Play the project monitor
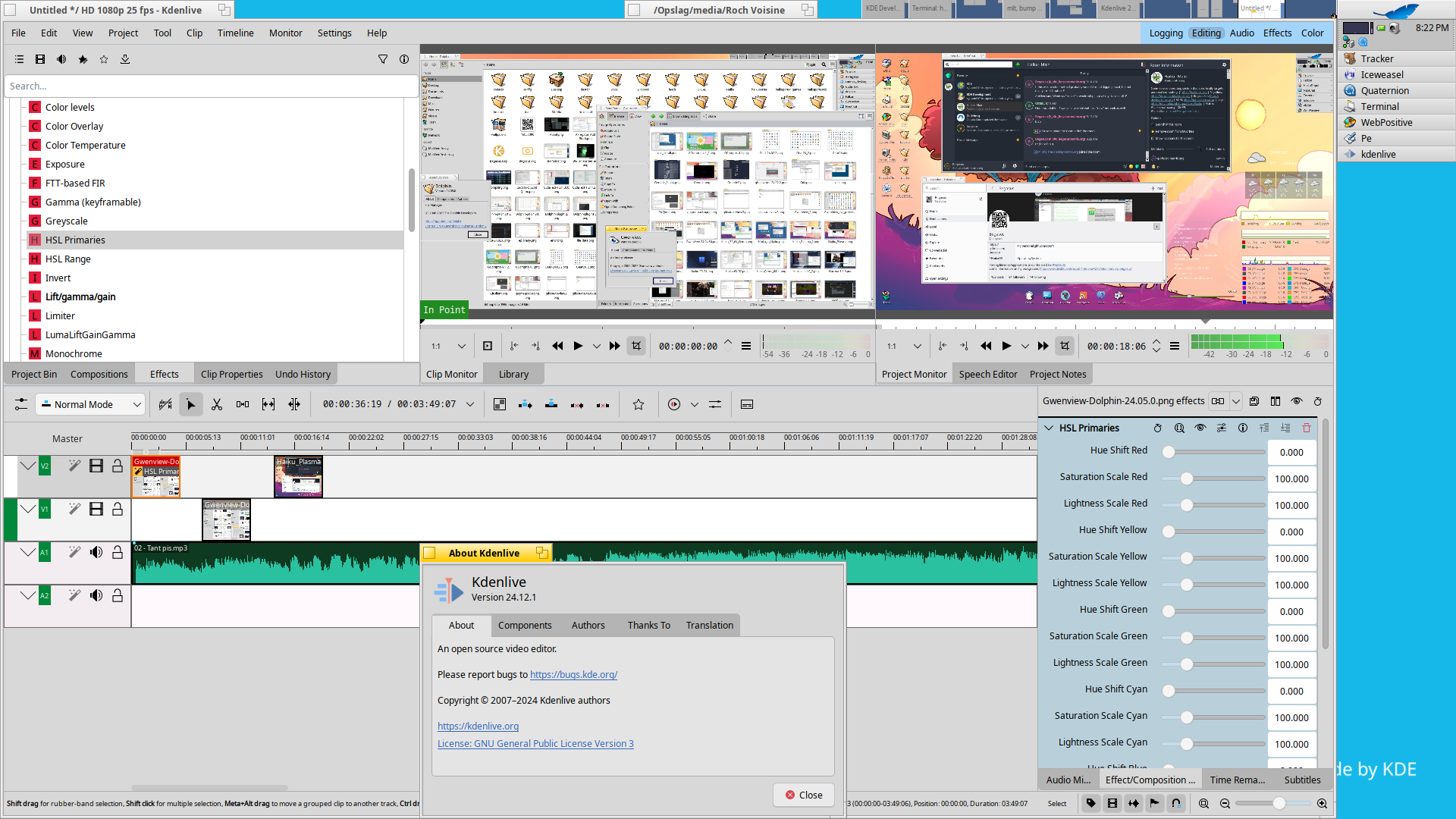The image size is (1456, 819). 1006,346
